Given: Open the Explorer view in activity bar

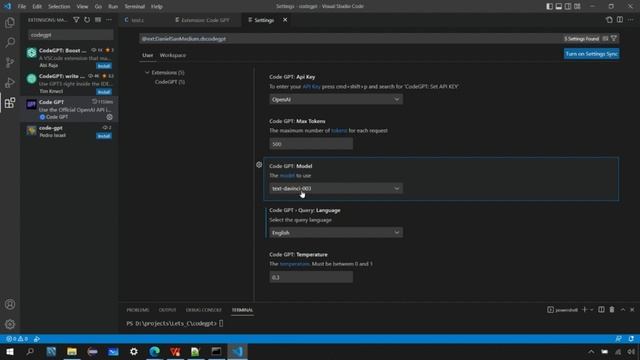Looking at the screenshot, I should click(10, 22).
